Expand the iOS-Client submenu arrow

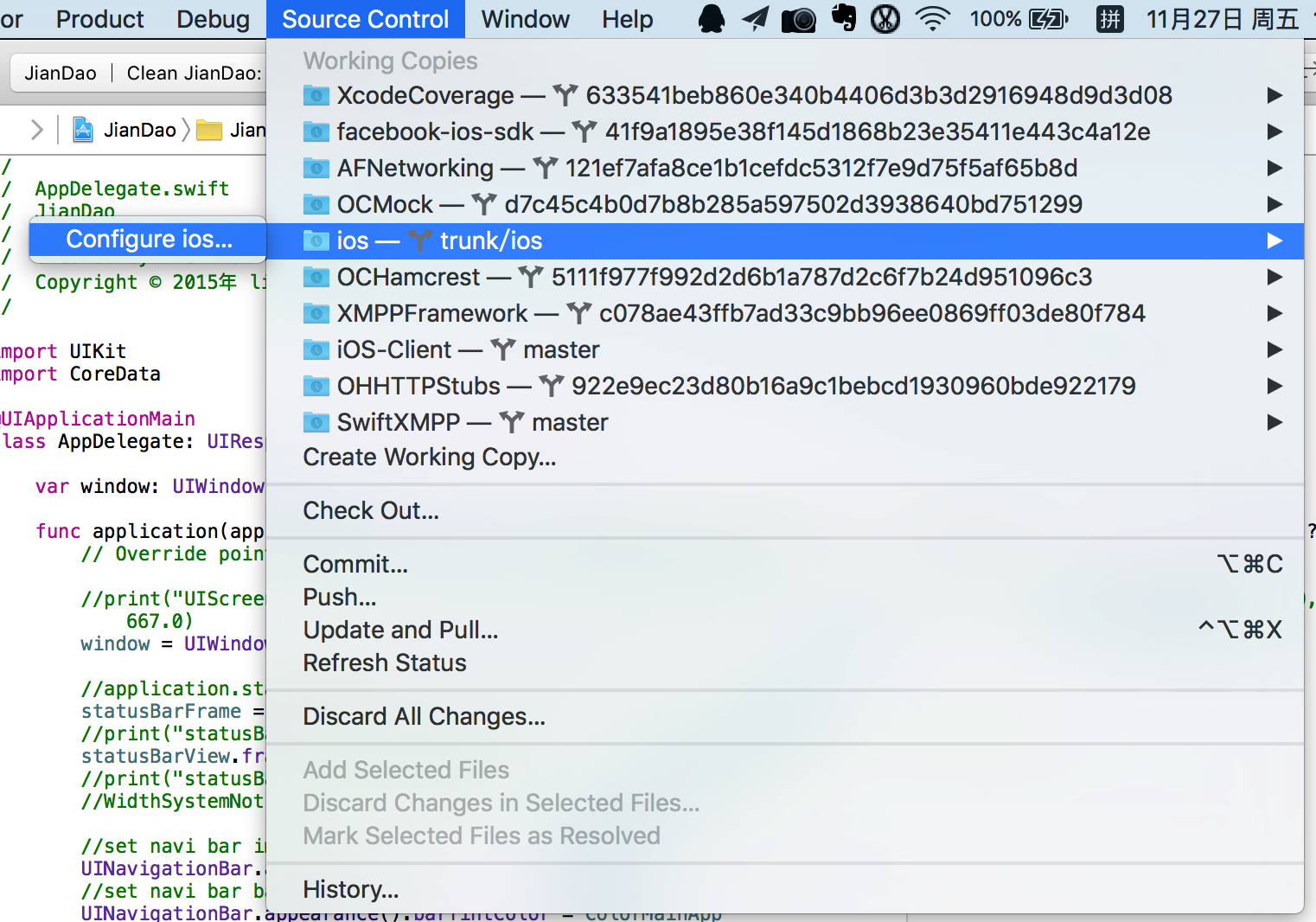pos(1274,349)
